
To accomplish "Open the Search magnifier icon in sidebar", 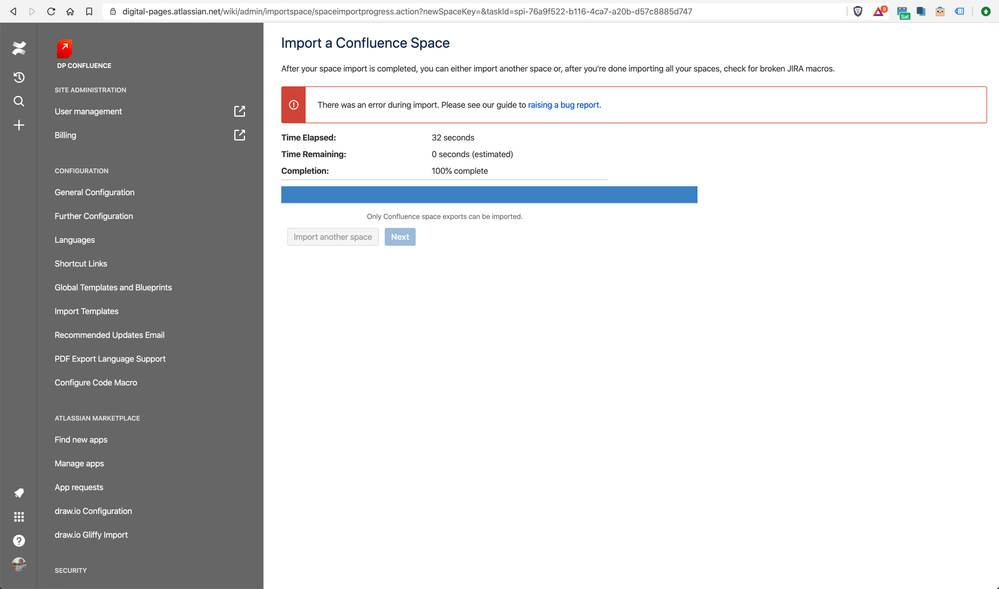I will tap(19, 101).
